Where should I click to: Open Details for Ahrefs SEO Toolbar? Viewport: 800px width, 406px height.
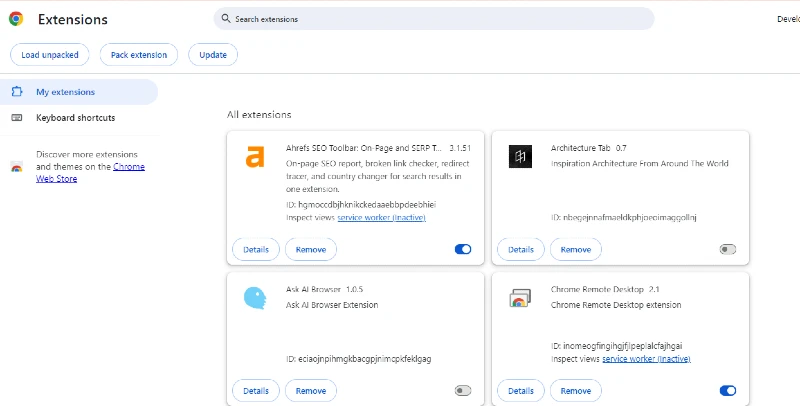click(x=256, y=249)
